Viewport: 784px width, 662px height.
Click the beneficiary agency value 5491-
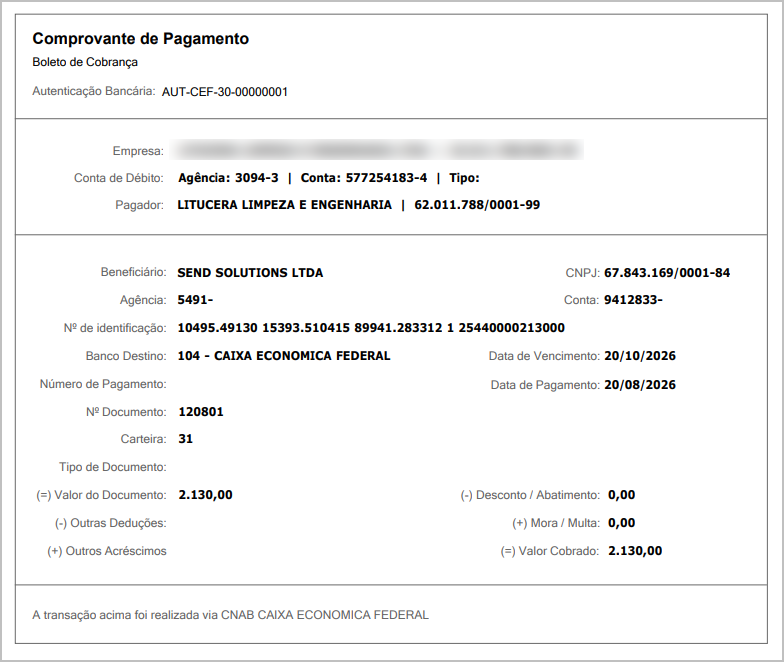(x=195, y=300)
